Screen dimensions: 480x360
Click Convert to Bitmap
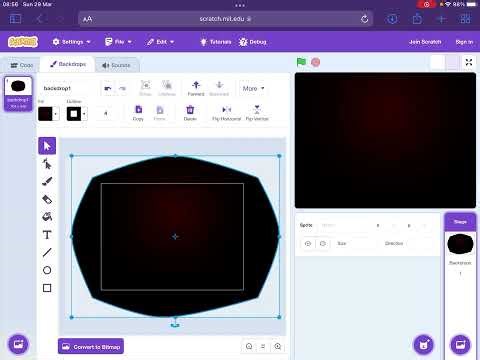[x=91, y=347]
